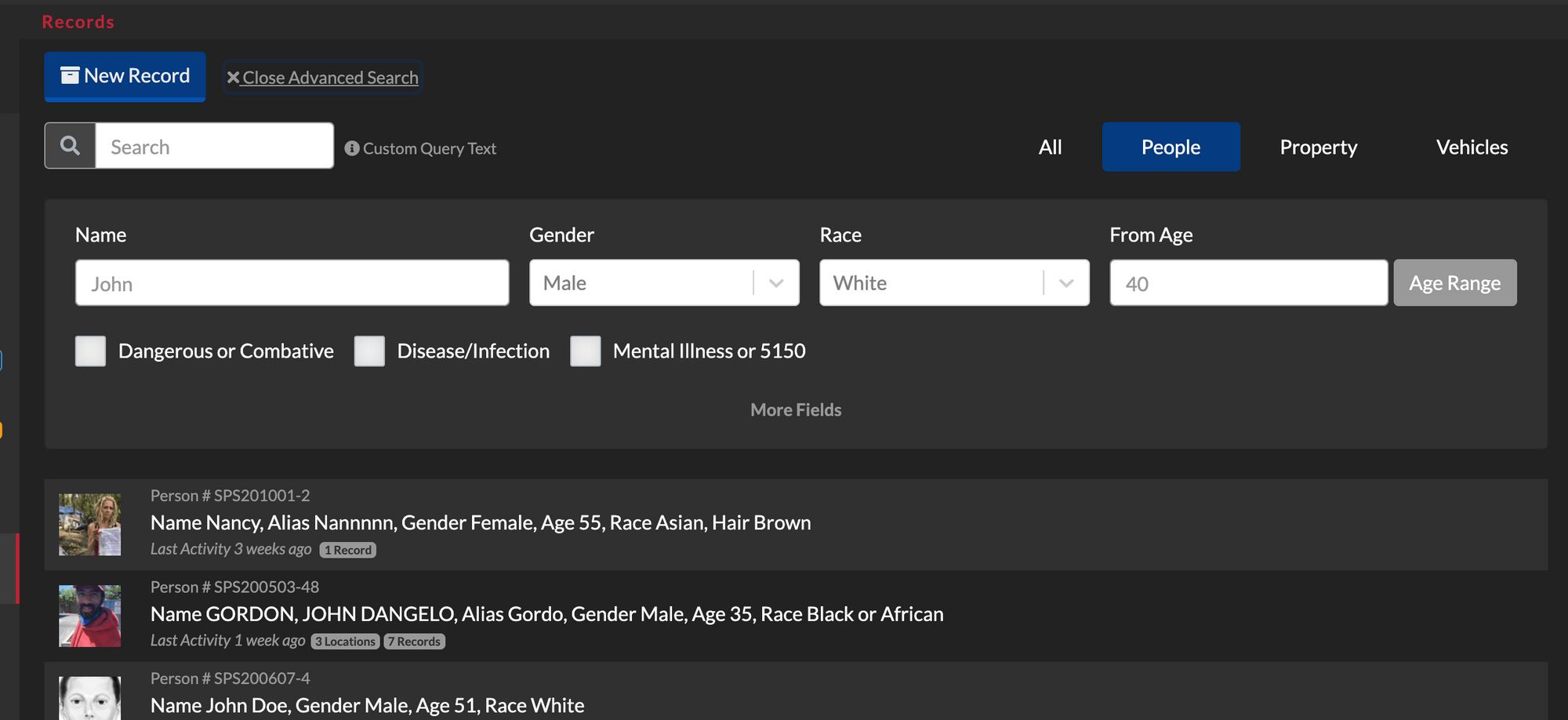Show results under the All tab

coord(1050,147)
